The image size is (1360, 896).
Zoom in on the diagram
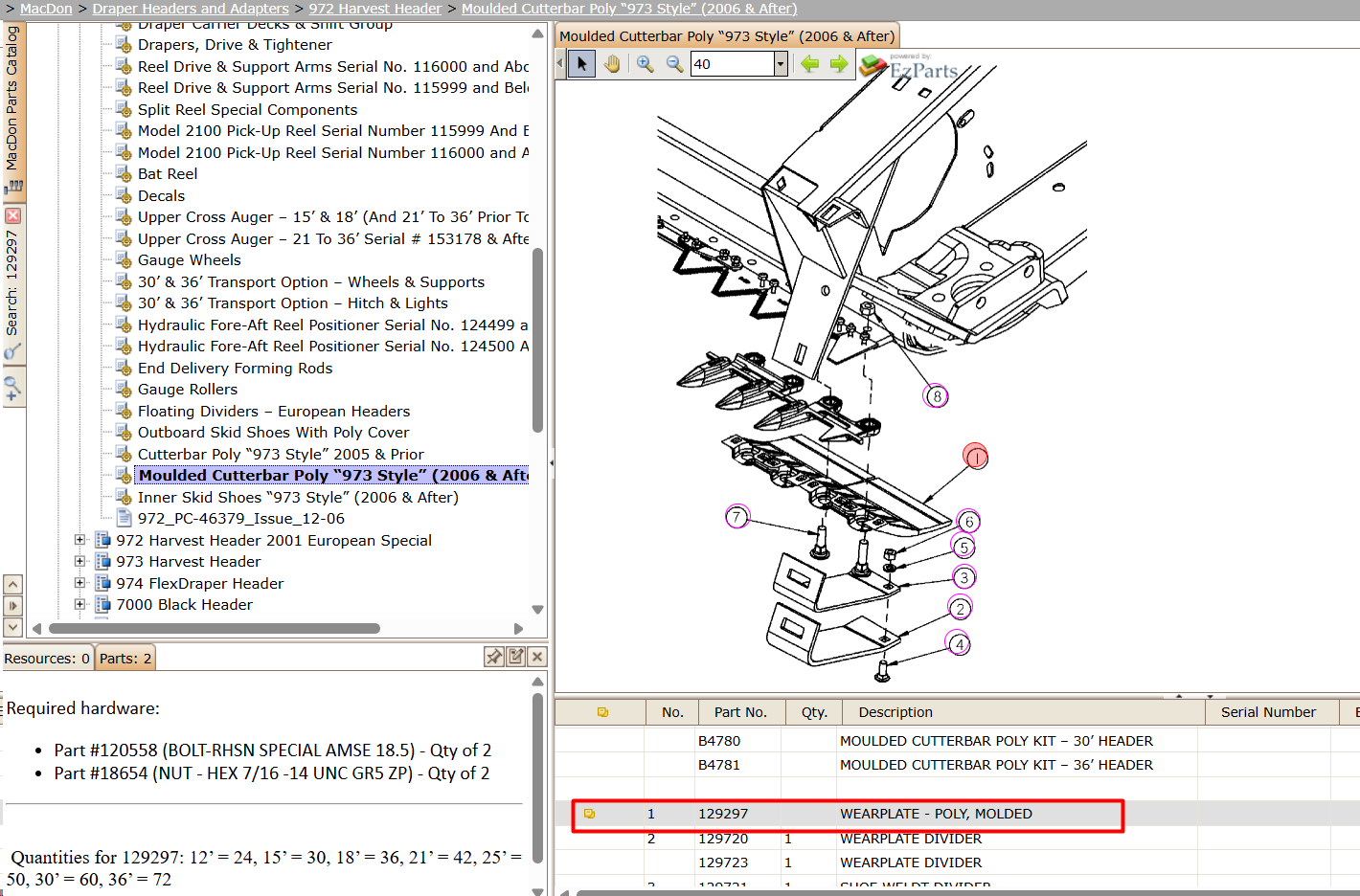coord(646,64)
